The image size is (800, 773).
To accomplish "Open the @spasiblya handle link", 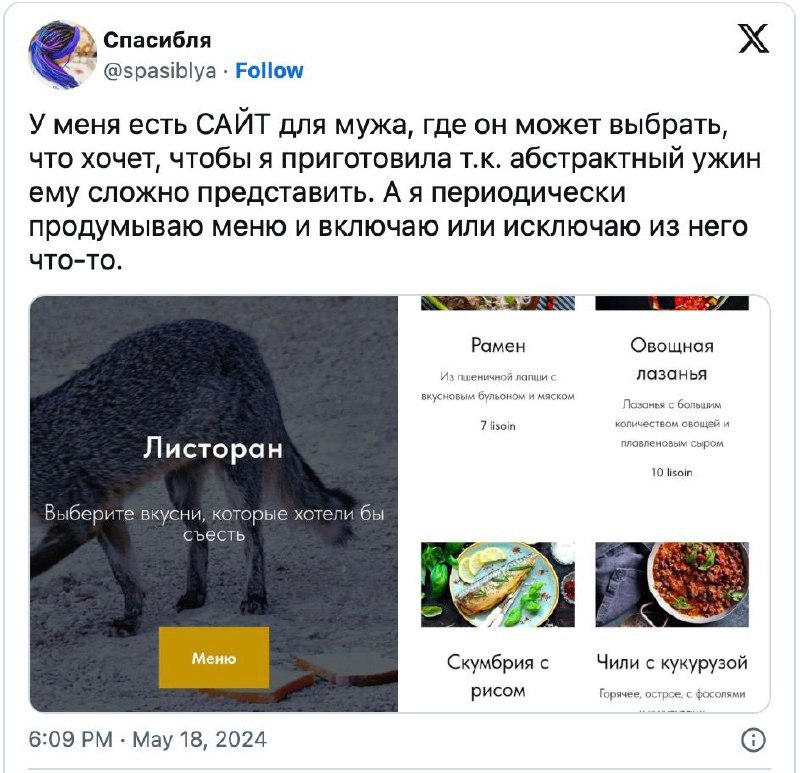I will coord(160,70).
